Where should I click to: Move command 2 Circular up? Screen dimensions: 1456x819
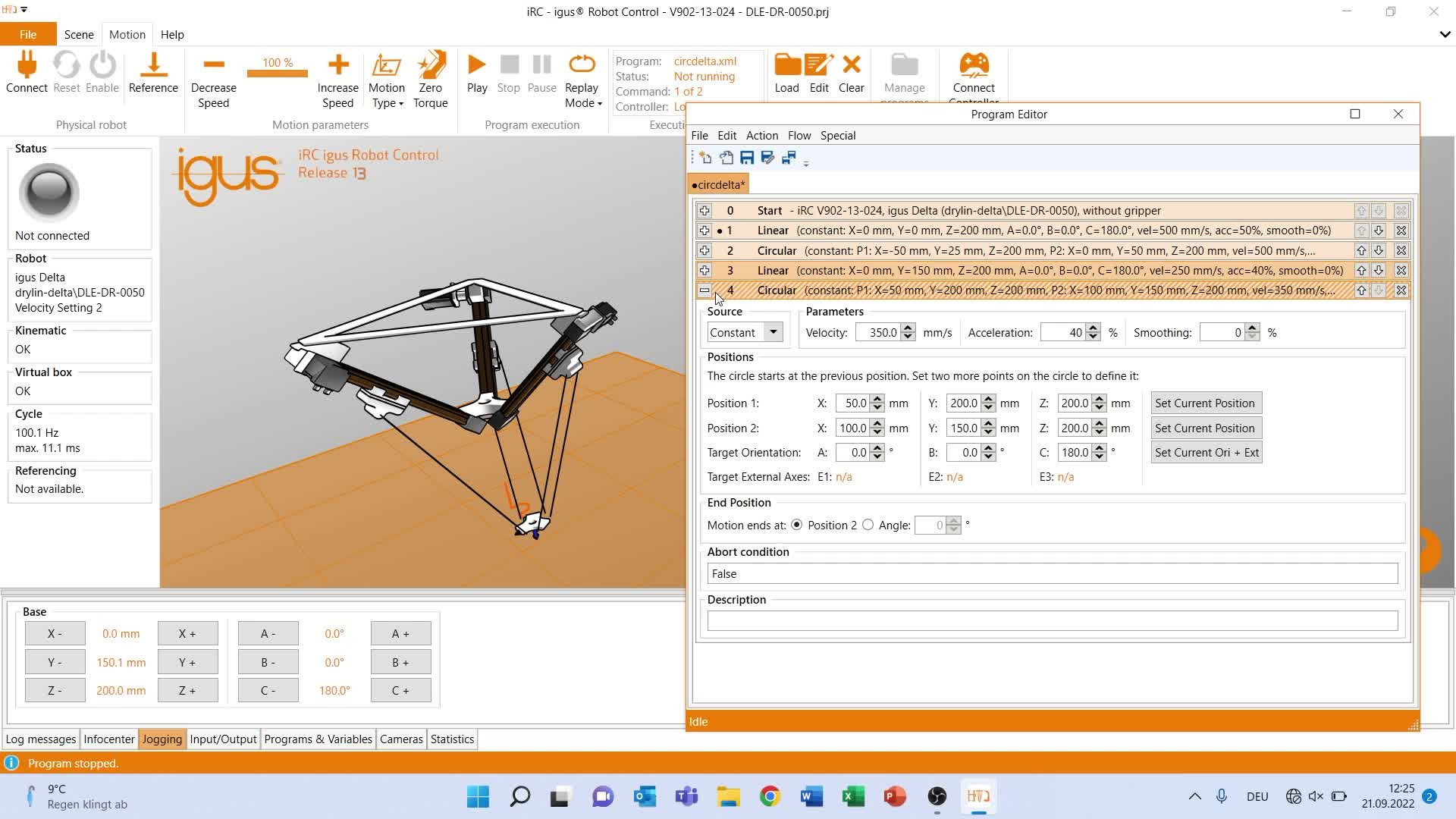(1361, 250)
